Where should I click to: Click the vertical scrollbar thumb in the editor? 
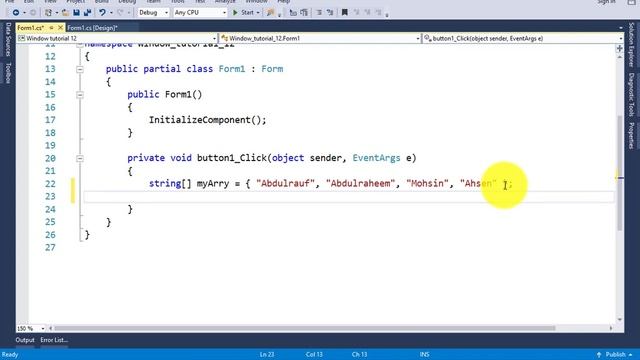[620, 173]
